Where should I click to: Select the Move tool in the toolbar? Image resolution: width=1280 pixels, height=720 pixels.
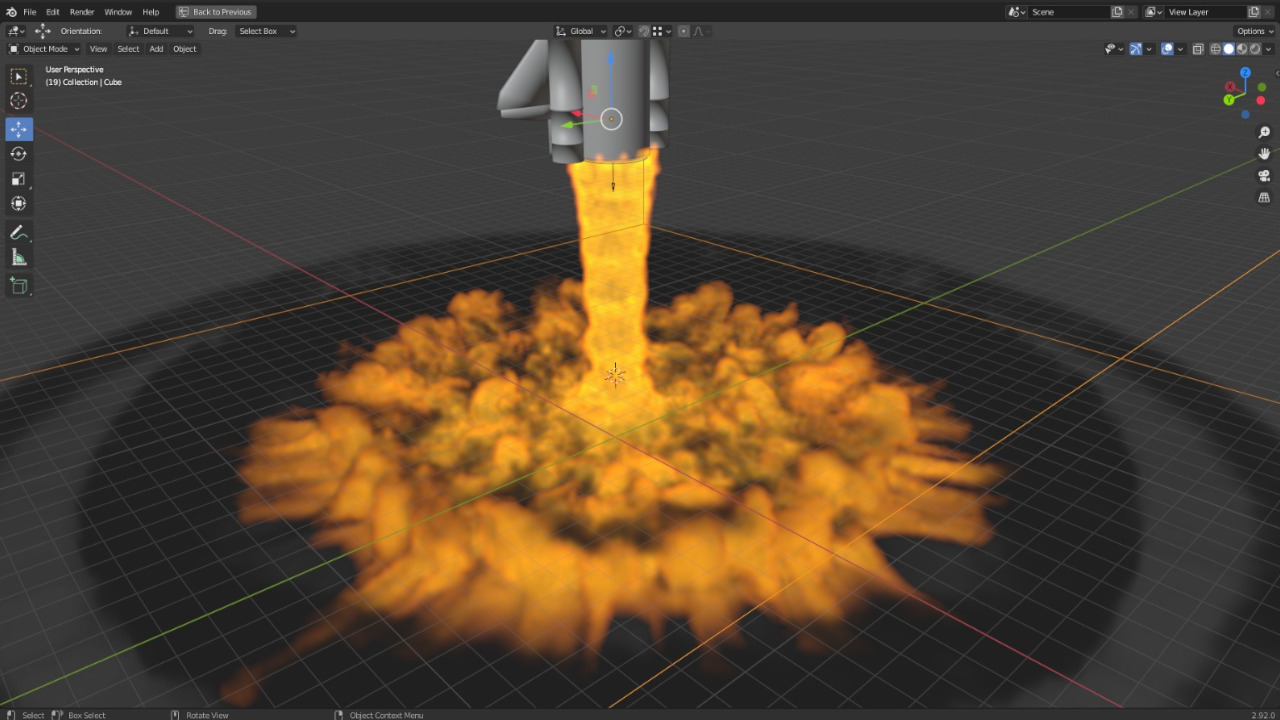click(18, 128)
